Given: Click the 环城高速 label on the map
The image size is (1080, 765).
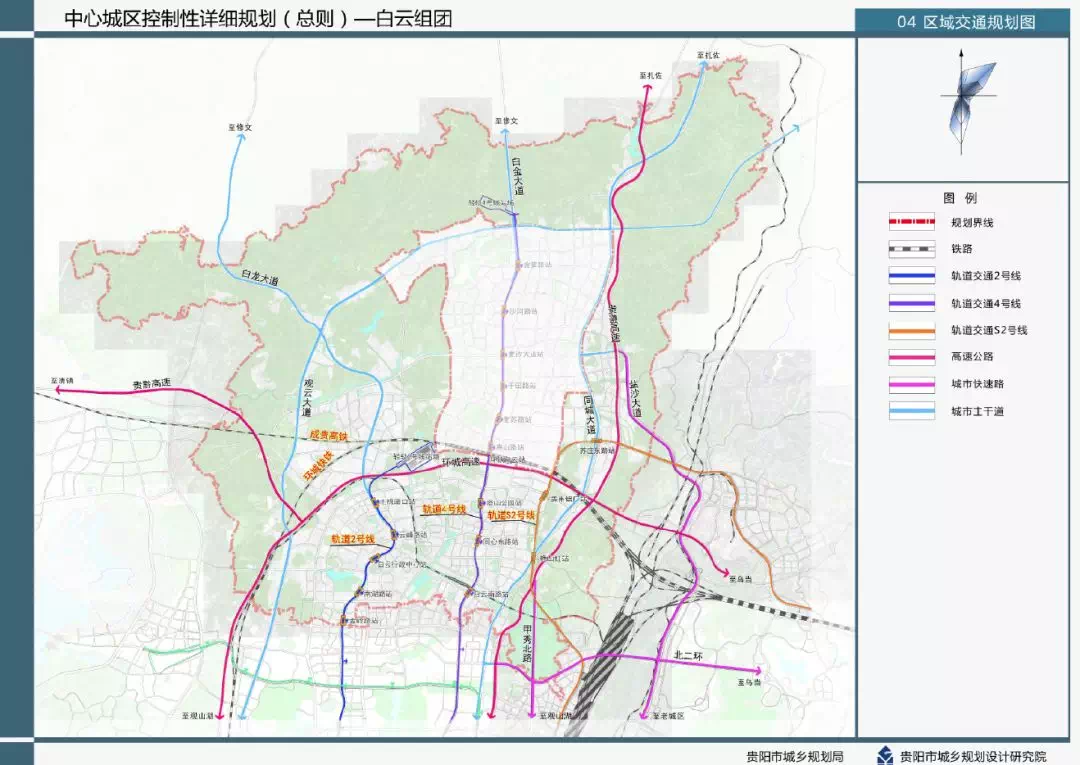Looking at the screenshot, I should [x=461, y=462].
